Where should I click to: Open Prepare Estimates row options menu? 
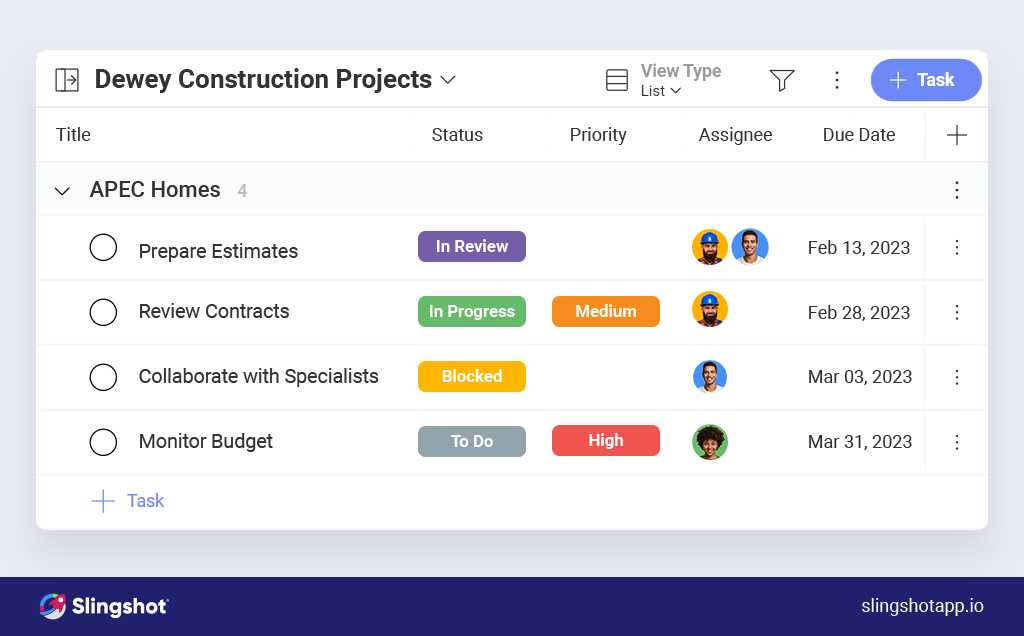[x=956, y=247]
